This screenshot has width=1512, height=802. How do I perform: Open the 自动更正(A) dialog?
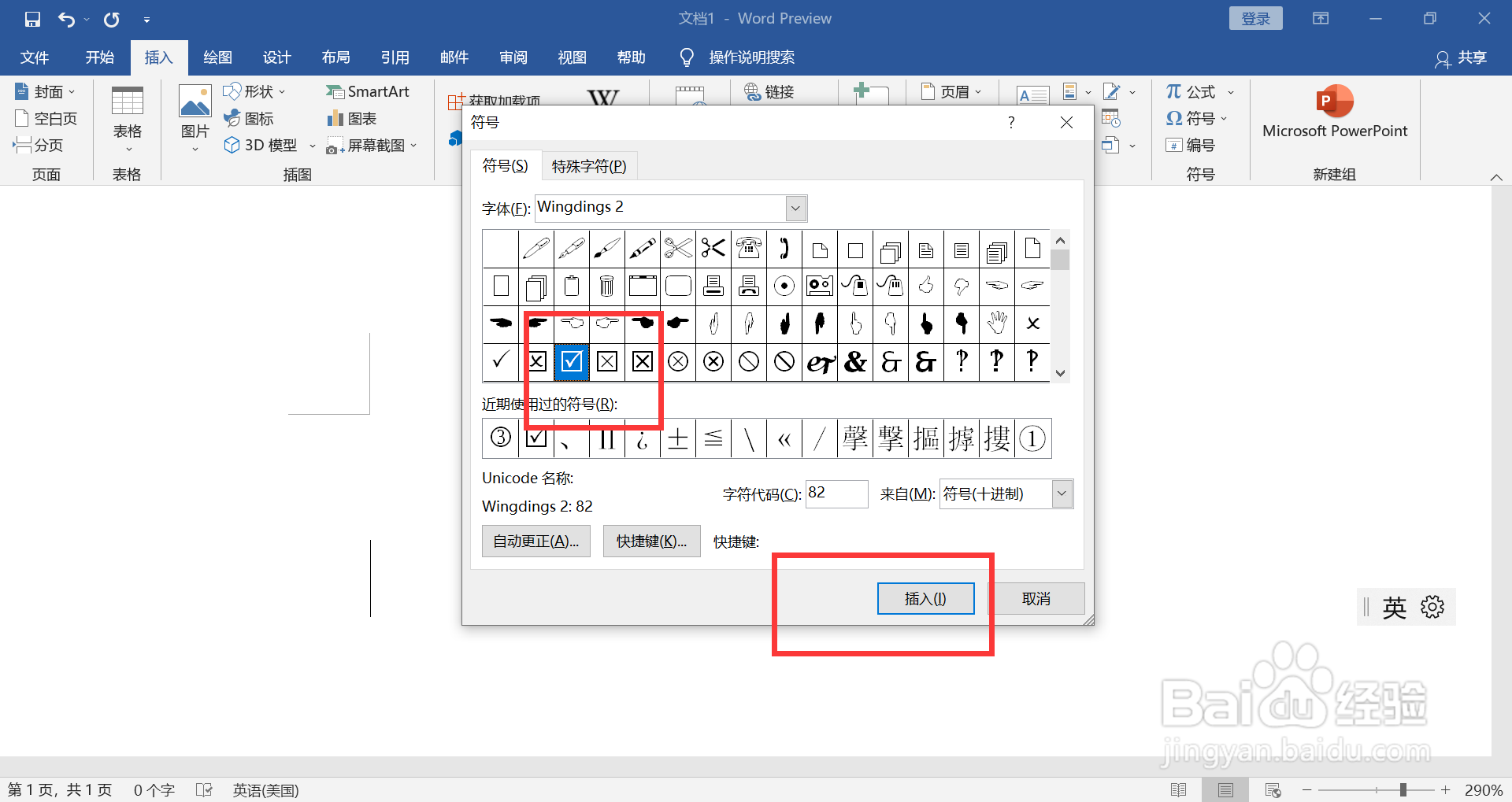click(x=535, y=541)
